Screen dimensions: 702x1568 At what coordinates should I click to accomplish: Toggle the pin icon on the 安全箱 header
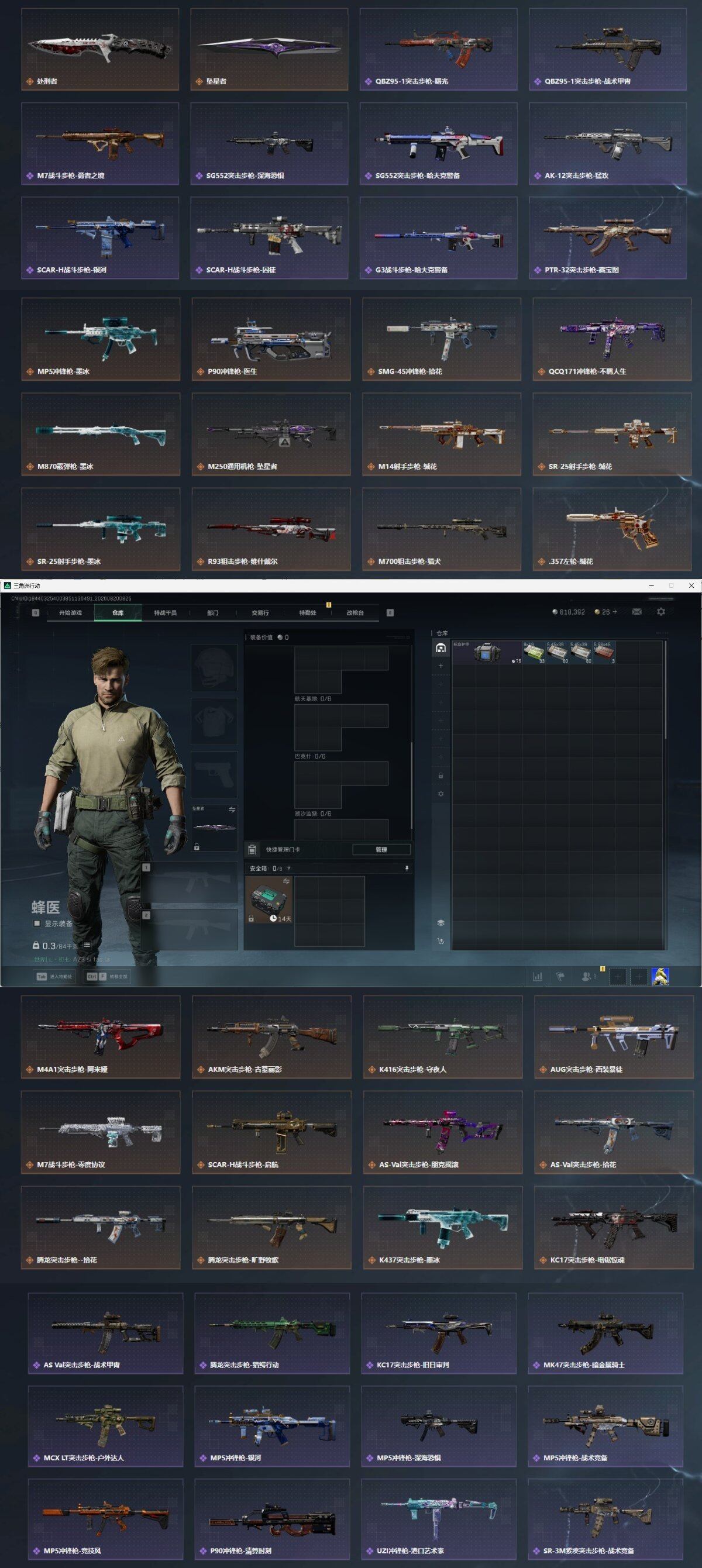tap(407, 869)
